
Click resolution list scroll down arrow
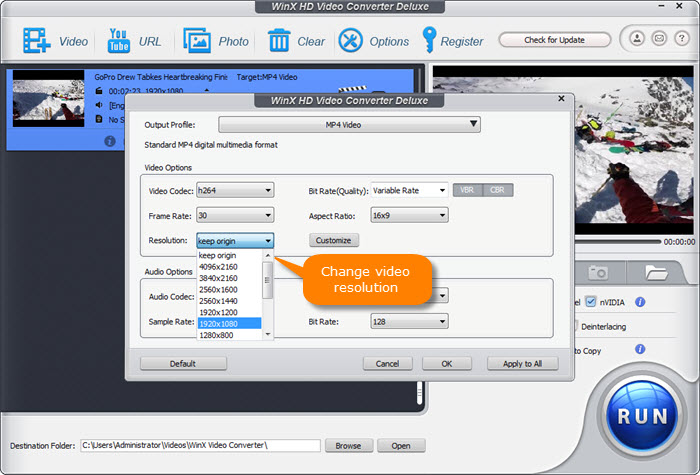(x=268, y=334)
